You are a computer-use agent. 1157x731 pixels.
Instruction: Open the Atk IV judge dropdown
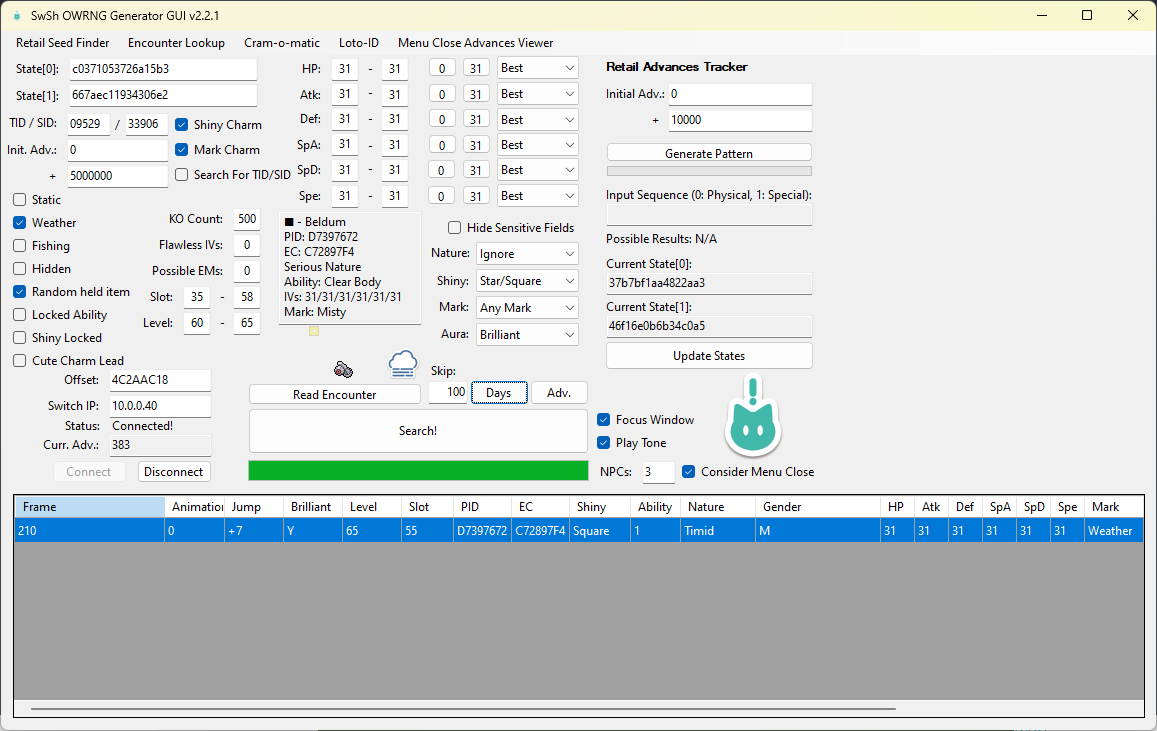pos(537,94)
